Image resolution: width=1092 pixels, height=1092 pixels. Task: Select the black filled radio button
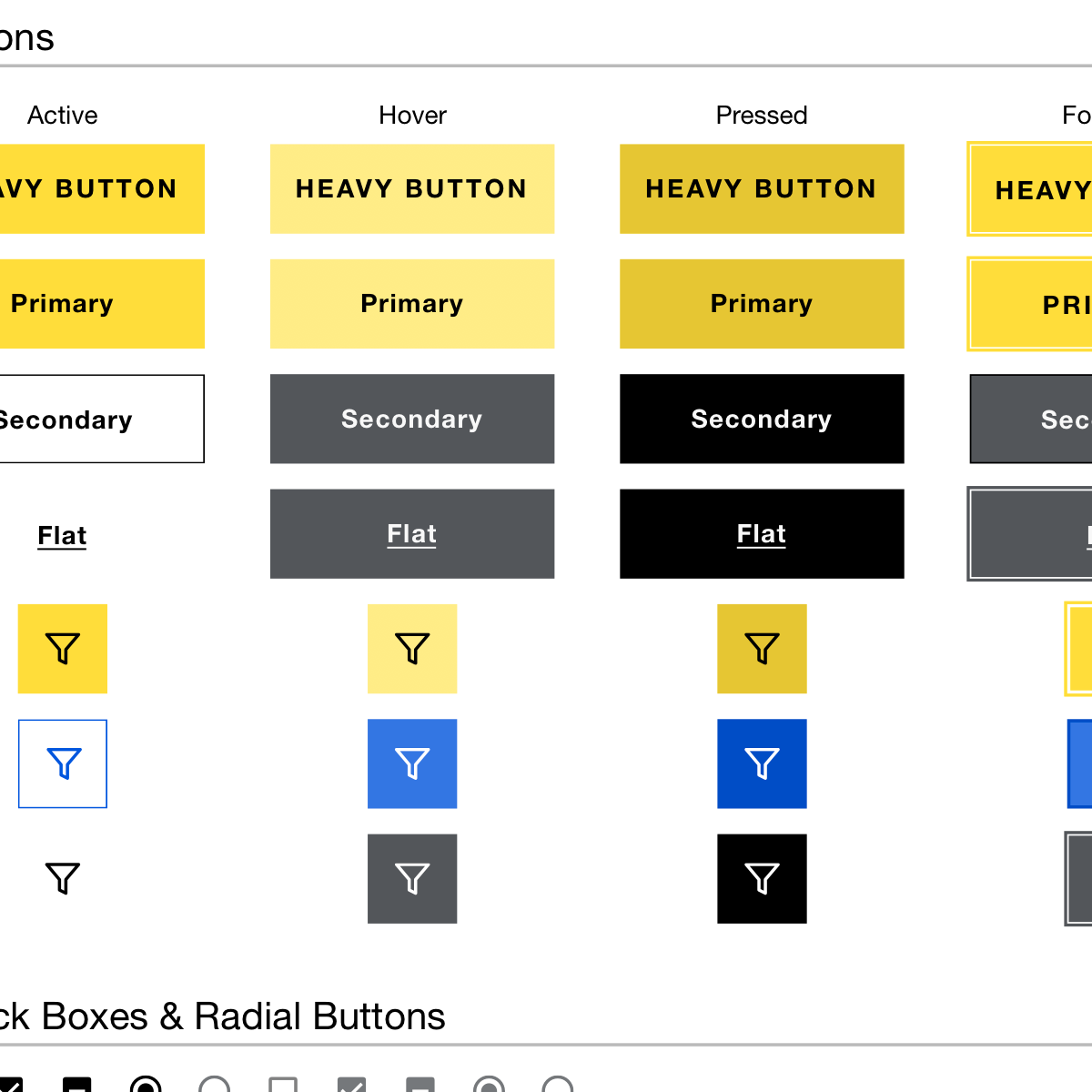point(146,1086)
